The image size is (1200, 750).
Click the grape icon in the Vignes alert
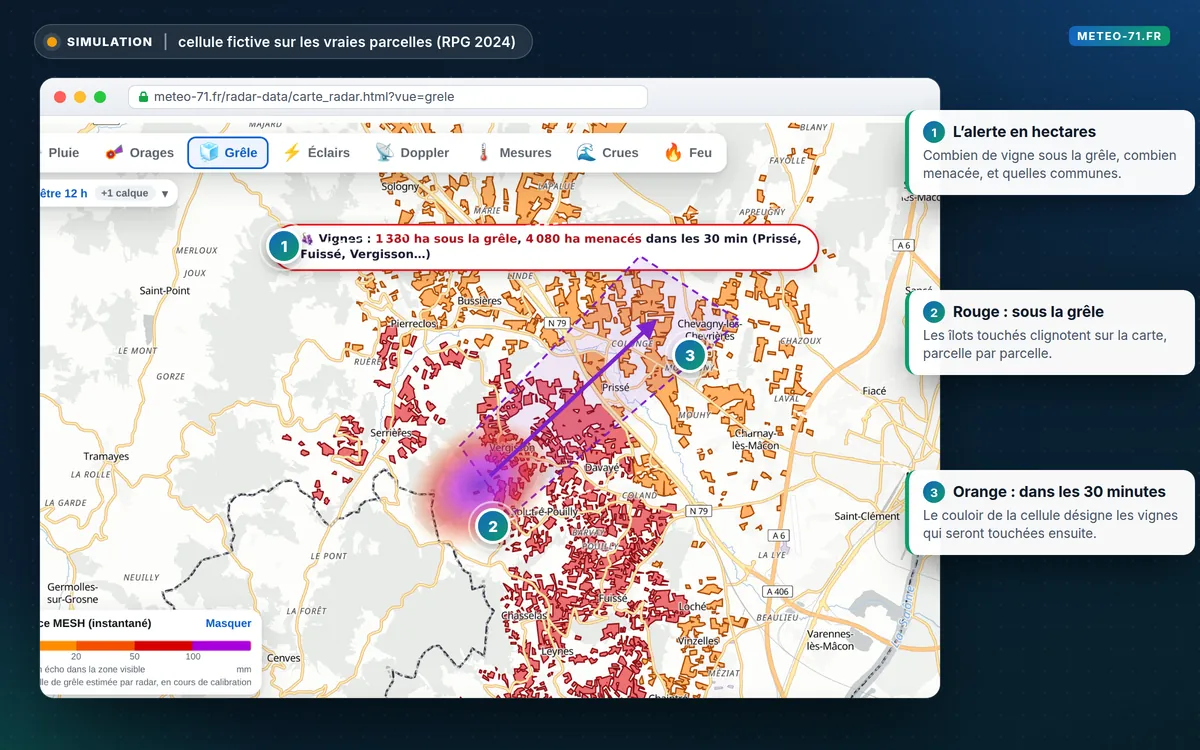click(307, 239)
